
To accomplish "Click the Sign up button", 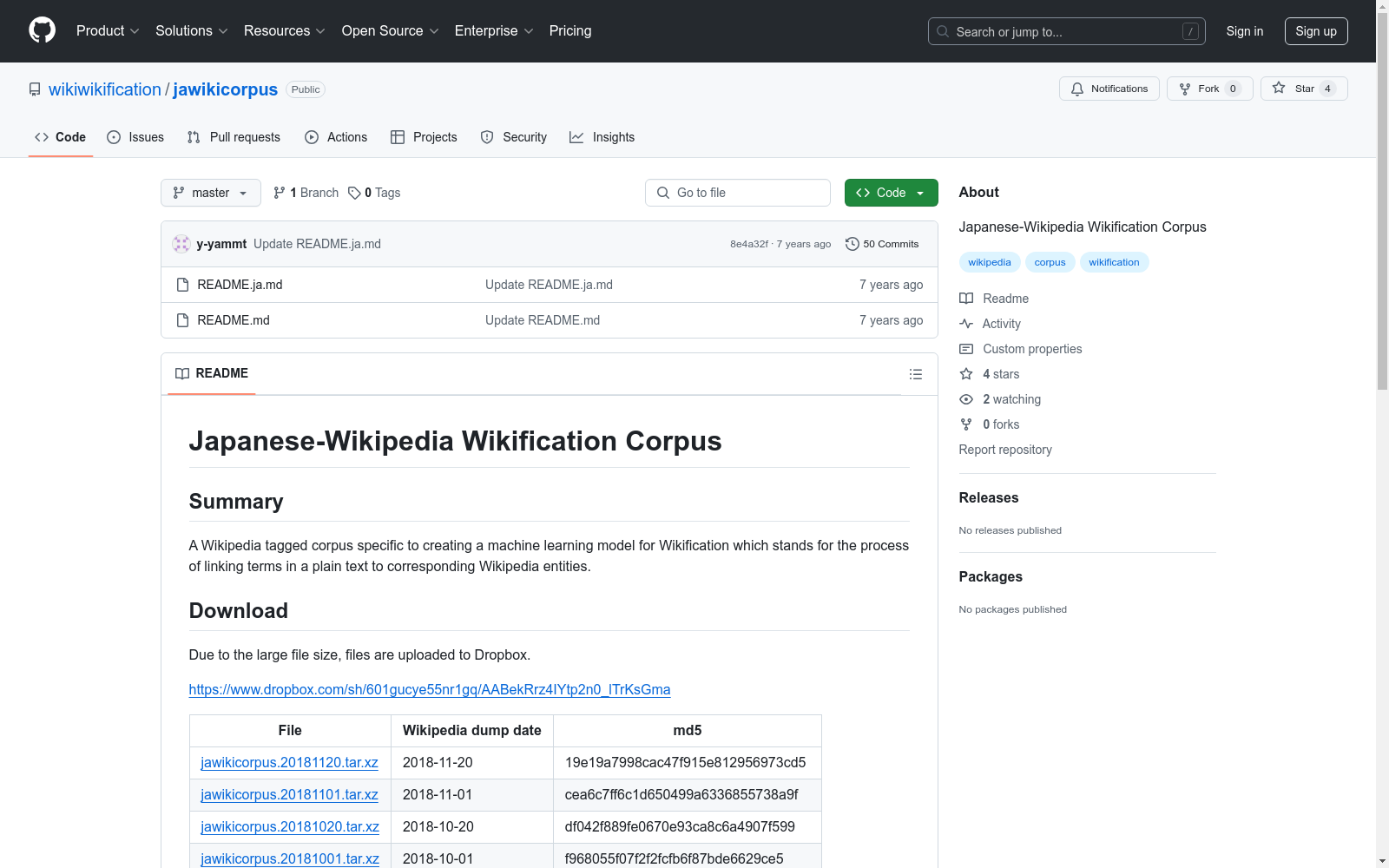I will click(x=1316, y=31).
